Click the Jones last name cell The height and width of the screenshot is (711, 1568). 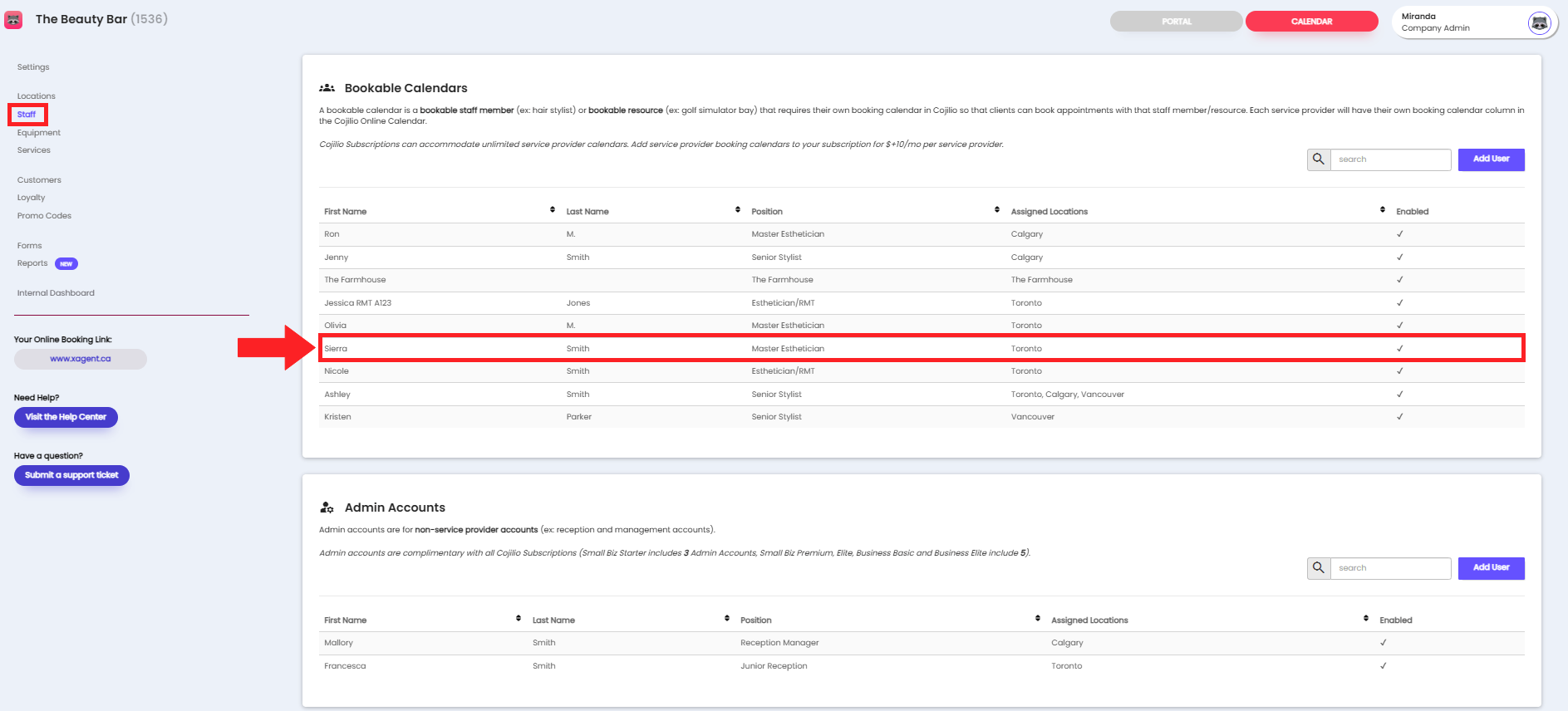[578, 303]
